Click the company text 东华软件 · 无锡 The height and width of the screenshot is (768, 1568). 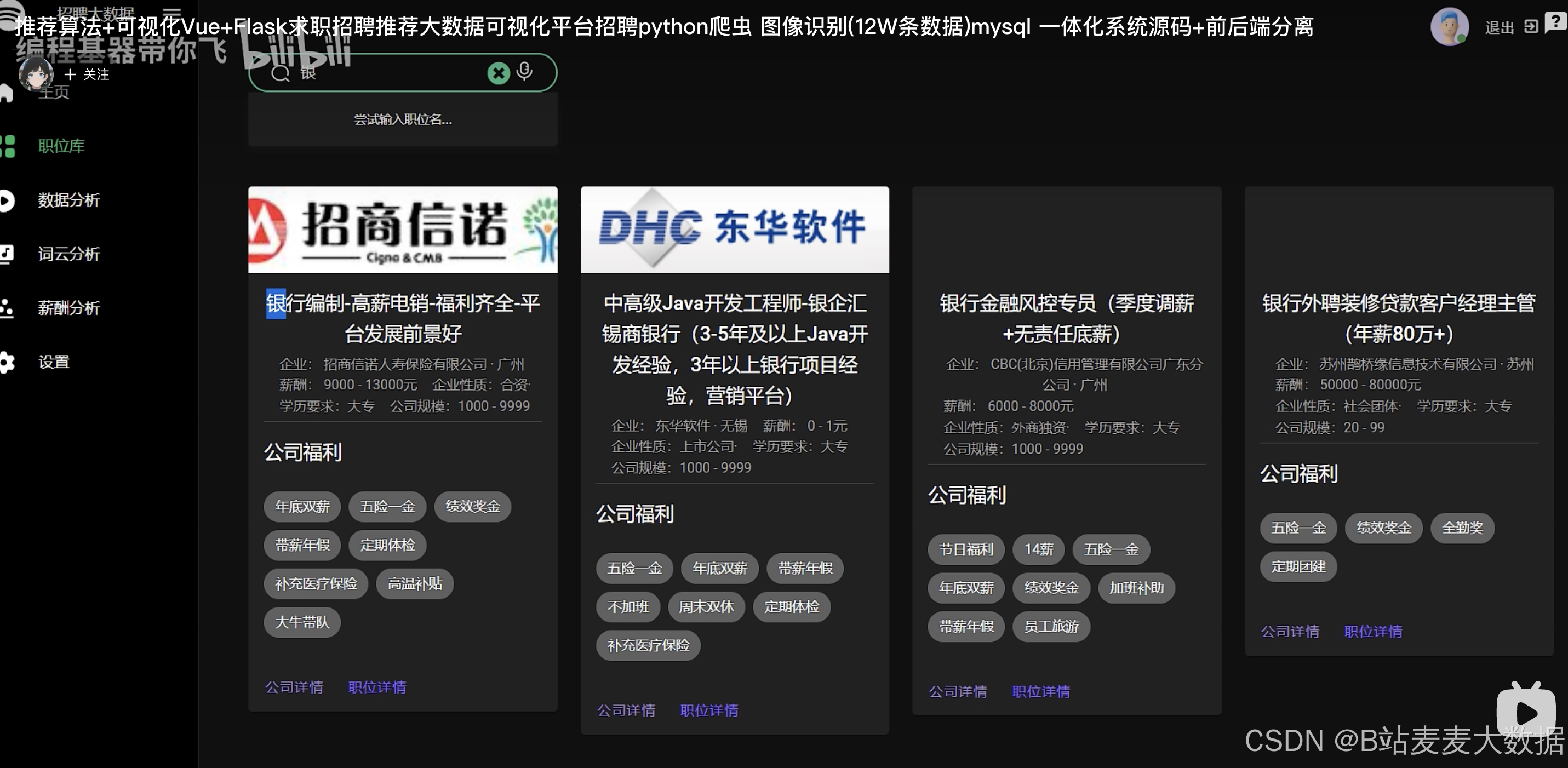pos(701,426)
